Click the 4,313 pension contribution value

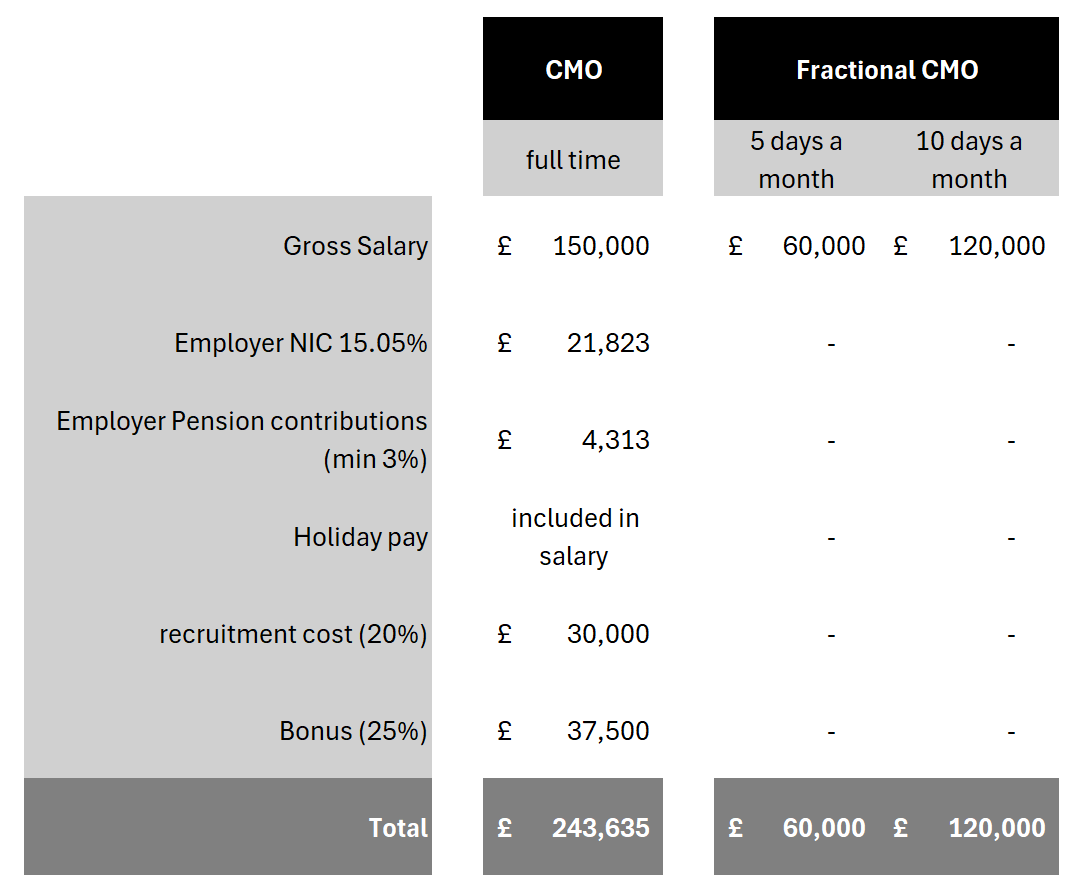click(615, 440)
